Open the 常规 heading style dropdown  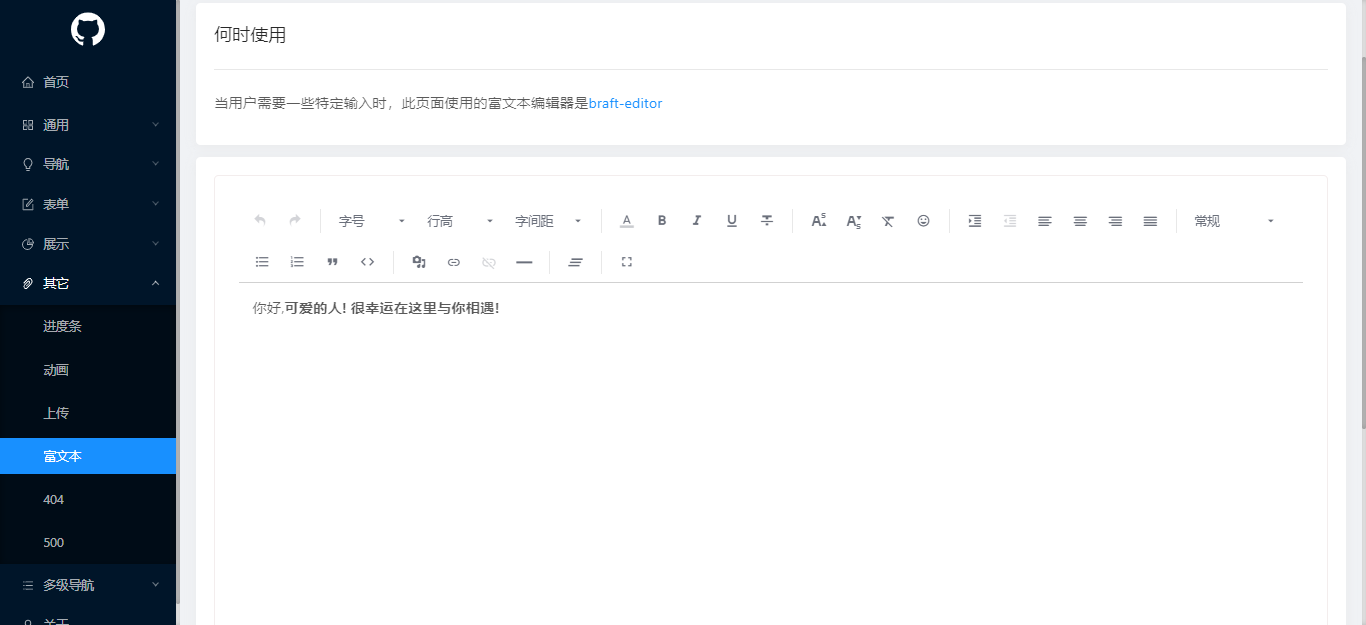pyautogui.click(x=1234, y=221)
